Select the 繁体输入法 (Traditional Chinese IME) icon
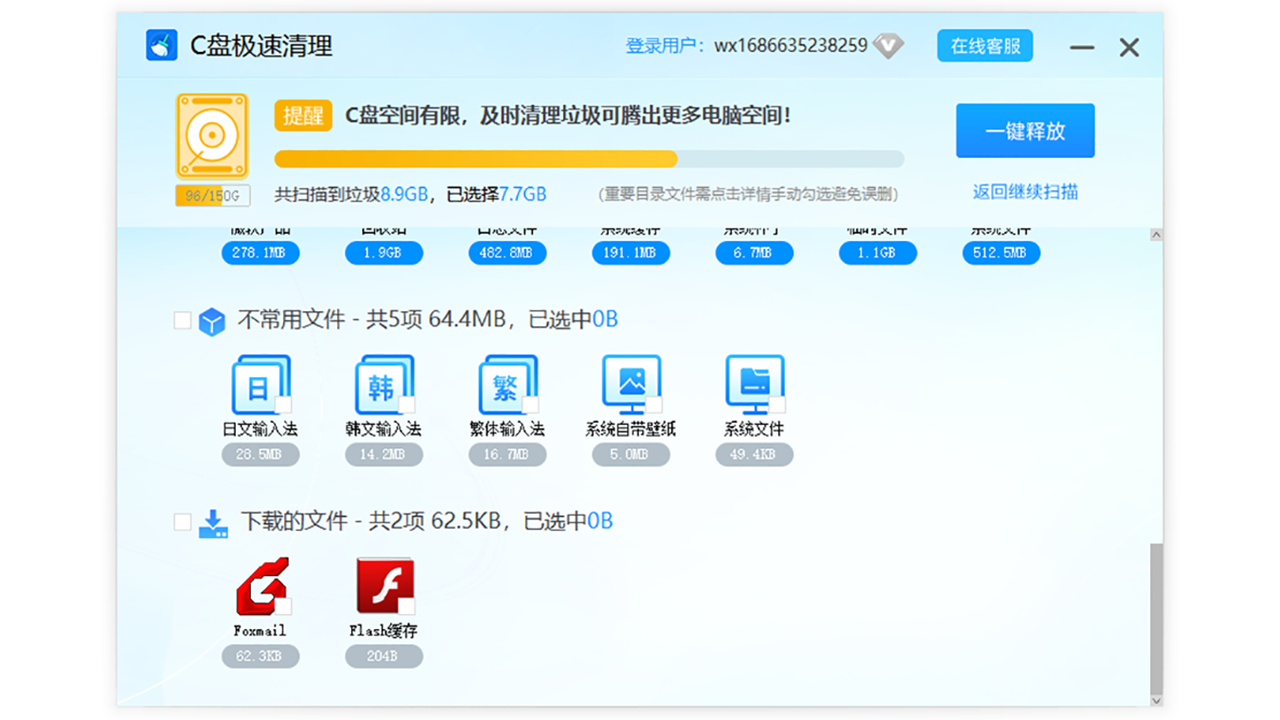Viewport: 1280px width, 720px height. pos(507,385)
